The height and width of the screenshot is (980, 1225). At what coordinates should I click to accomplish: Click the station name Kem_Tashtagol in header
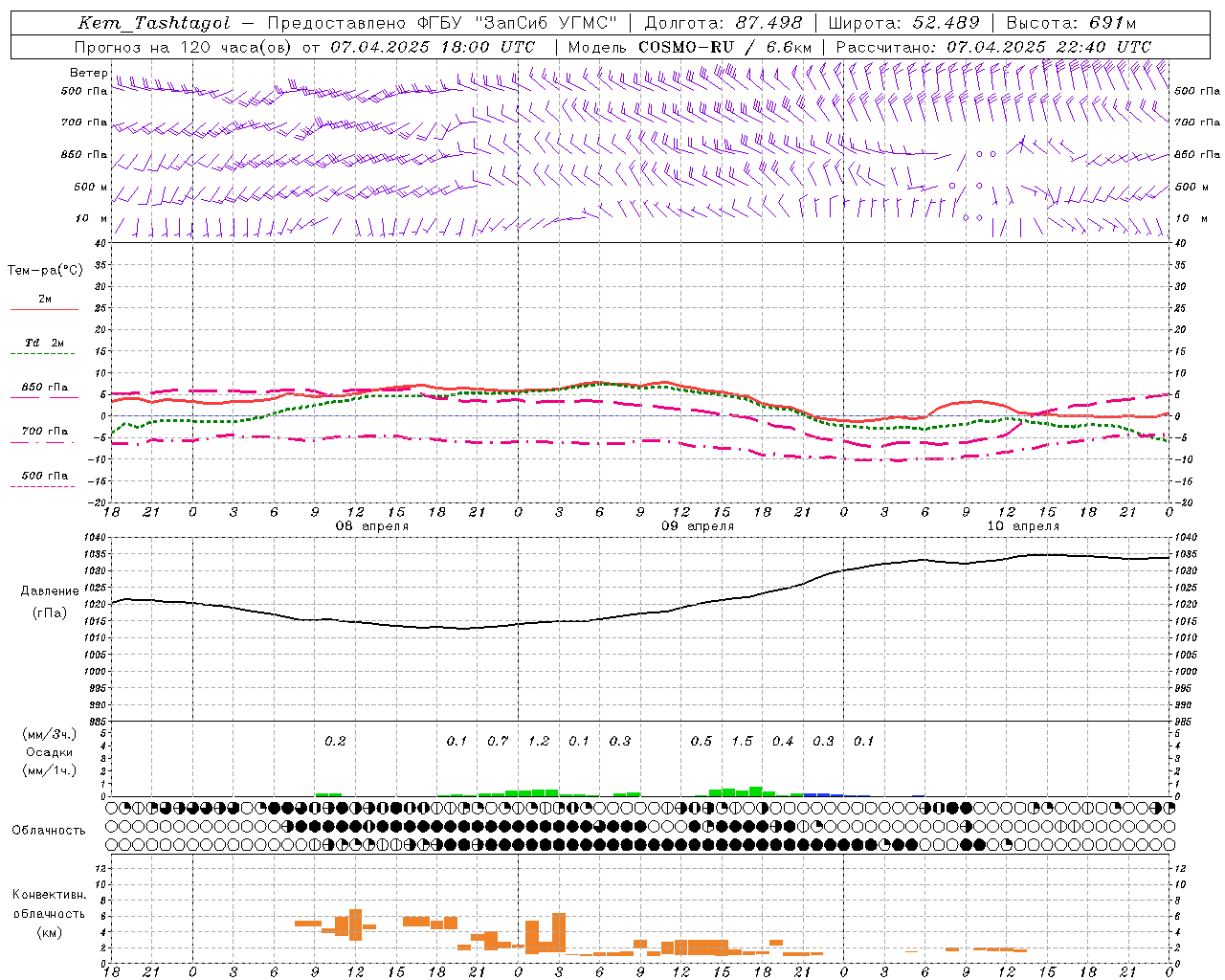coord(154,23)
